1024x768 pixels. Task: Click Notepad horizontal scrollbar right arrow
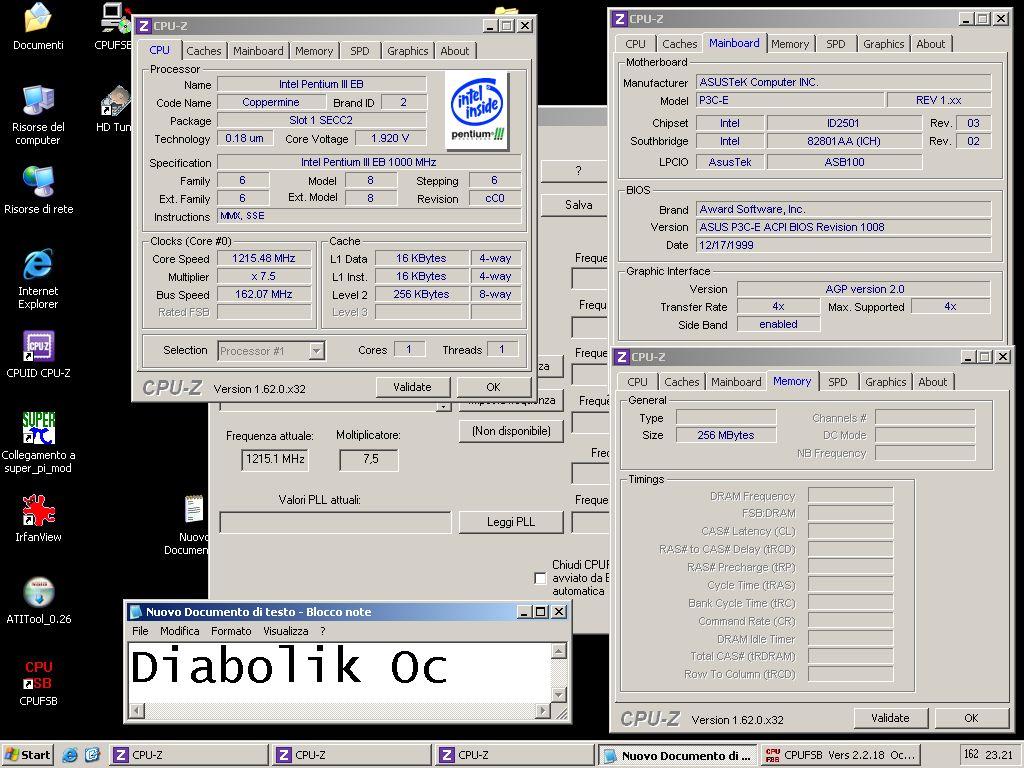(543, 711)
